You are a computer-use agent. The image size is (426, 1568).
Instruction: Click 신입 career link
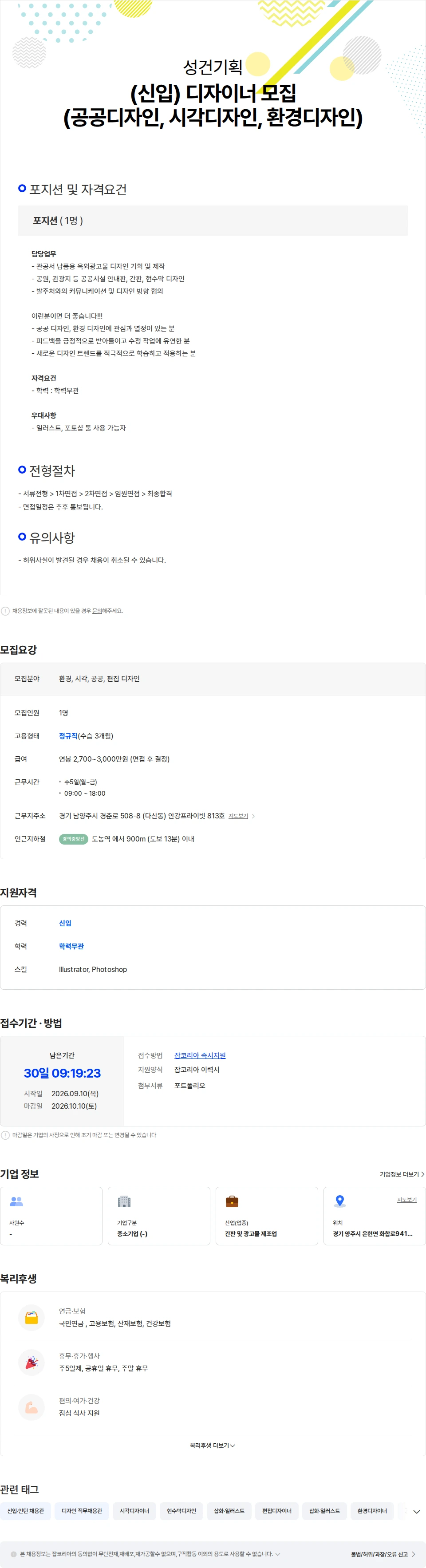(65, 923)
